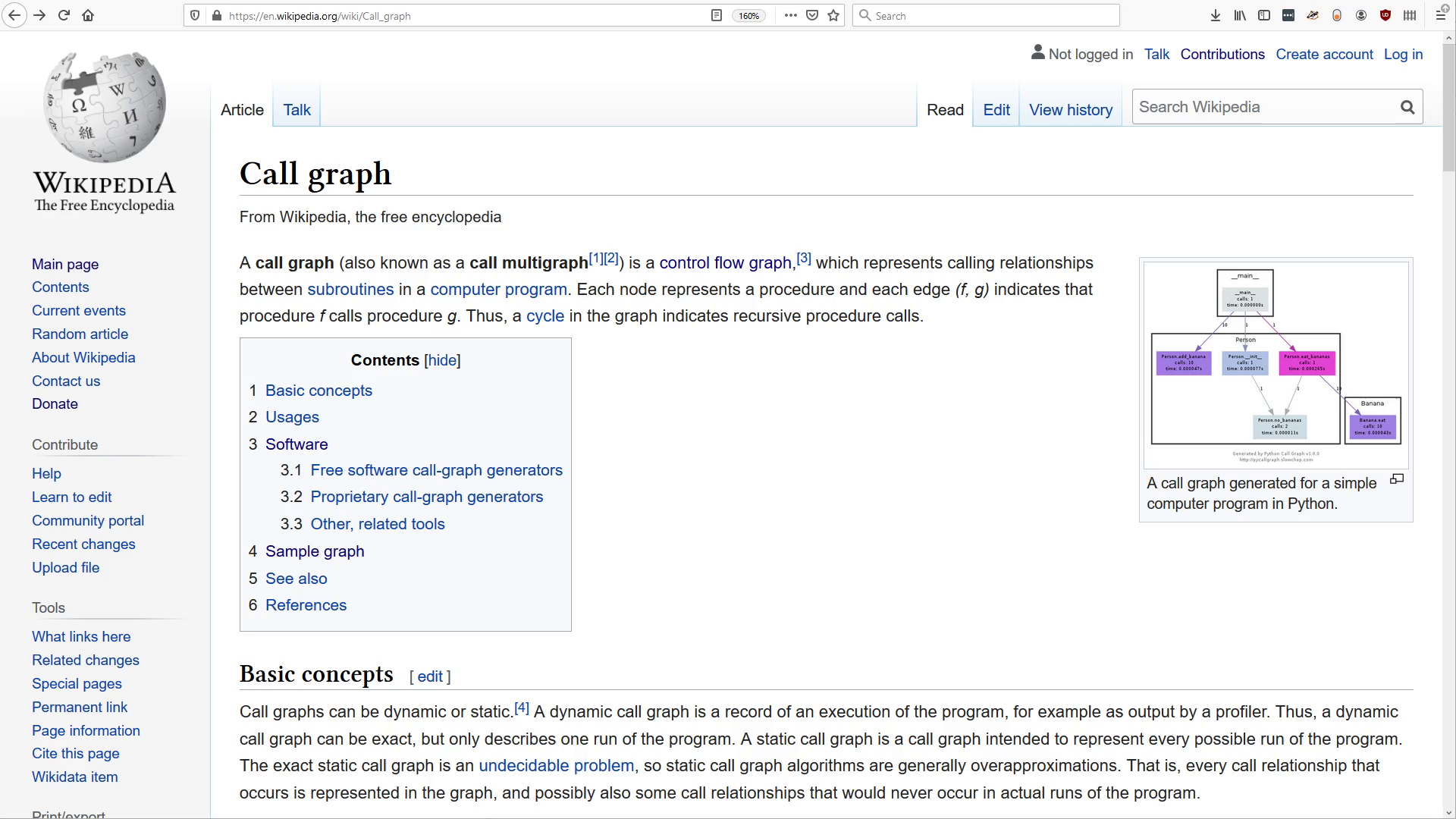Toggle the contents section using hide link
The height and width of the screenshot is (819, 1456).
pyautogui.click(x=441, y=360)
